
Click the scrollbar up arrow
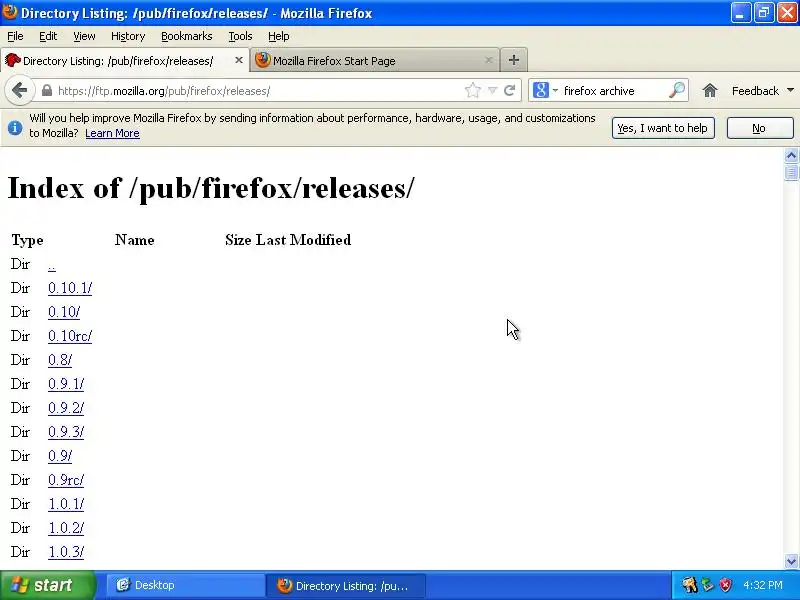tap(791, 156)
